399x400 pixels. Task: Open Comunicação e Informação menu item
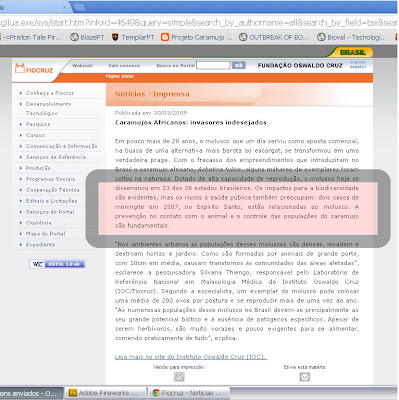pyautogui.click(x=62, y=146)
